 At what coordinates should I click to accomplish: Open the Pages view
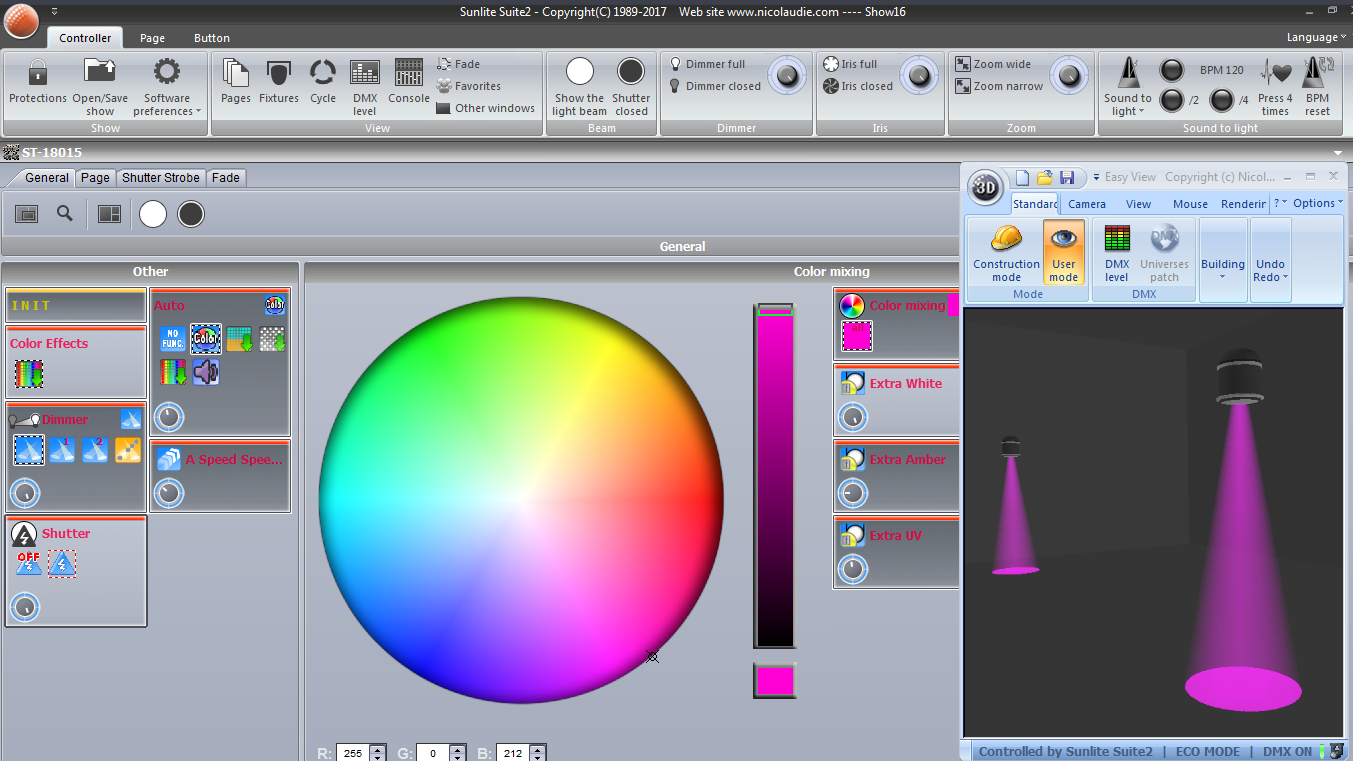(236, 82)
